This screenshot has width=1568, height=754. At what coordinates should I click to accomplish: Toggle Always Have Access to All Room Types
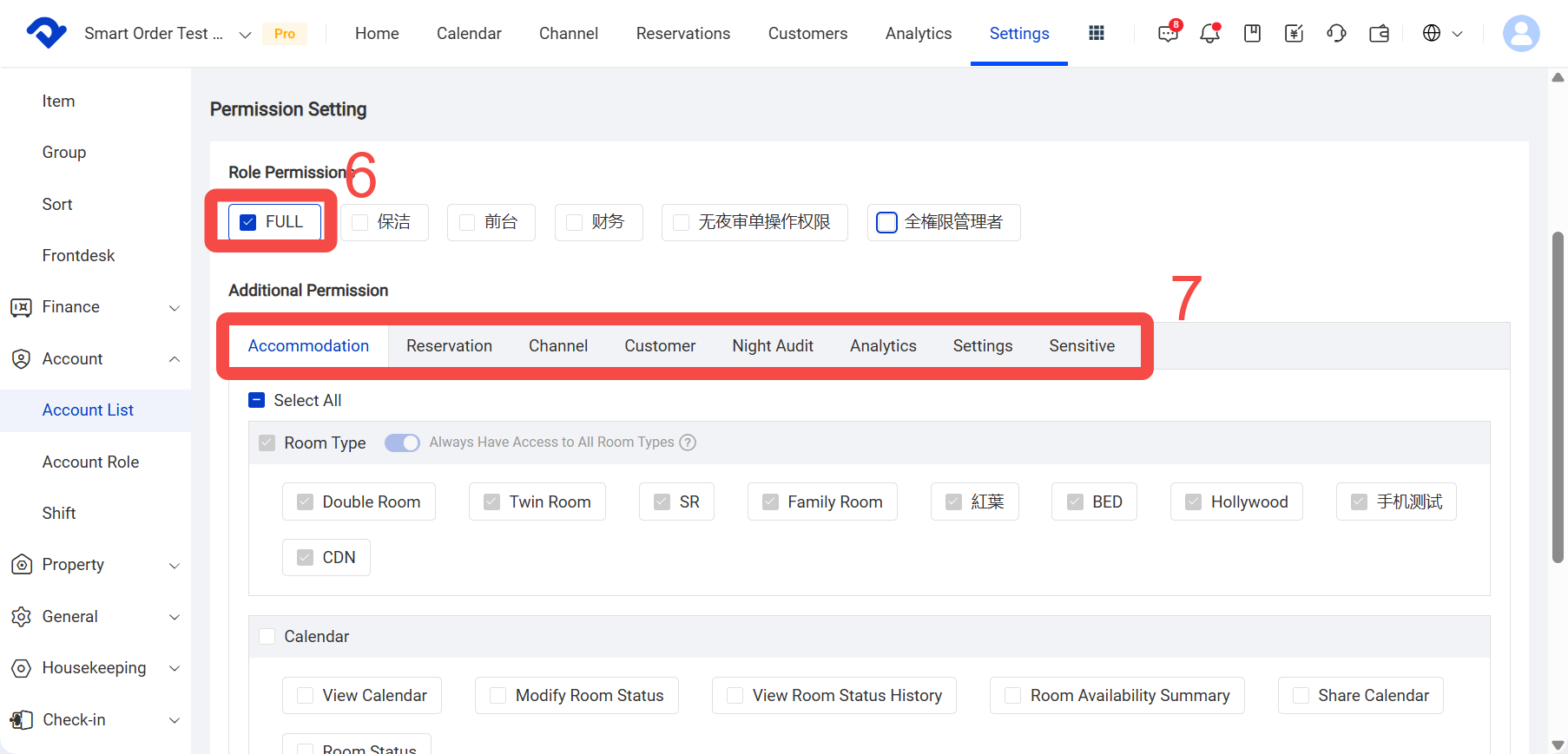(x=402, y=443)
